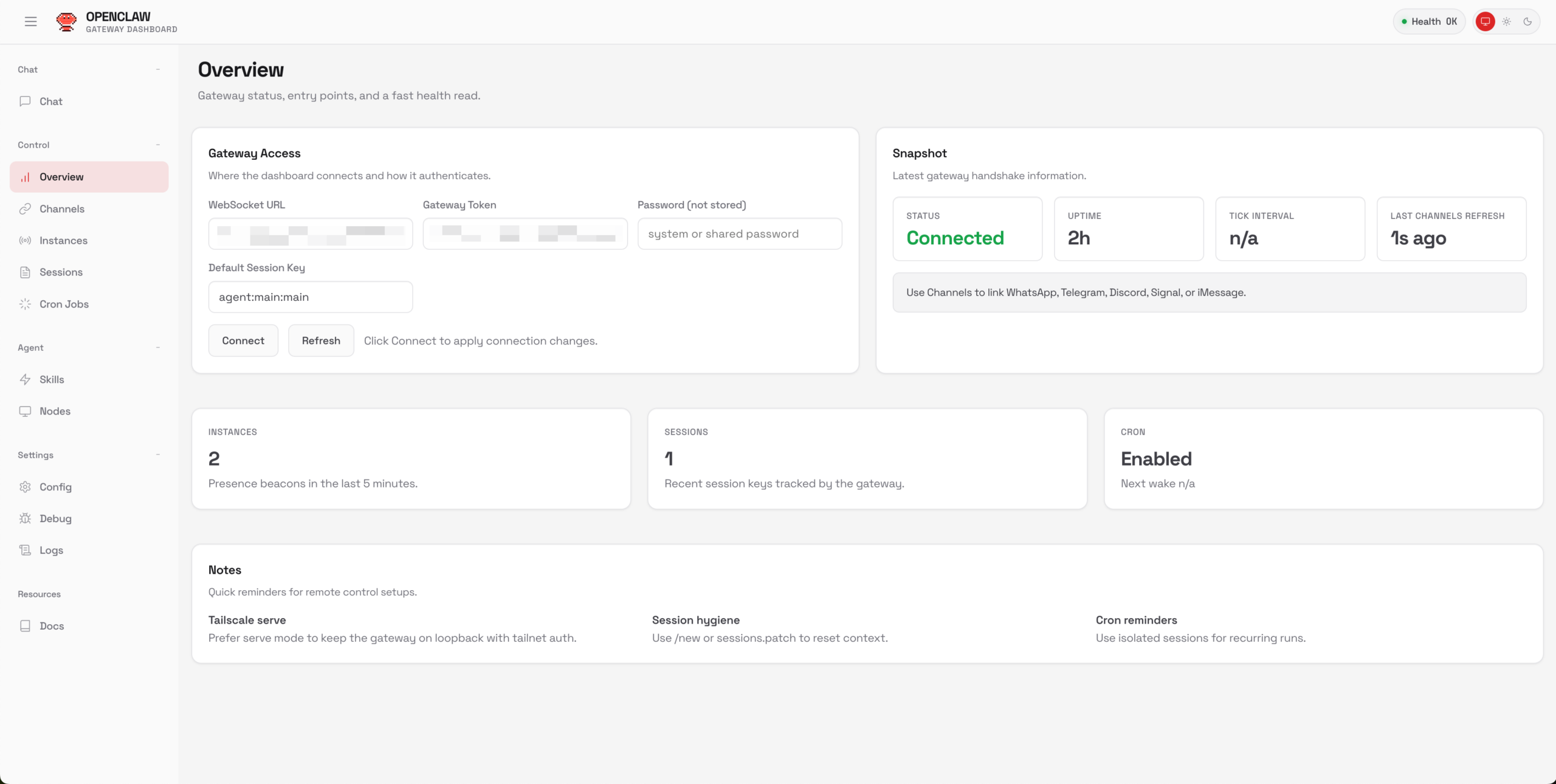
Task: Open Skills via lightning icon
Action: click(x=25, y=379)
